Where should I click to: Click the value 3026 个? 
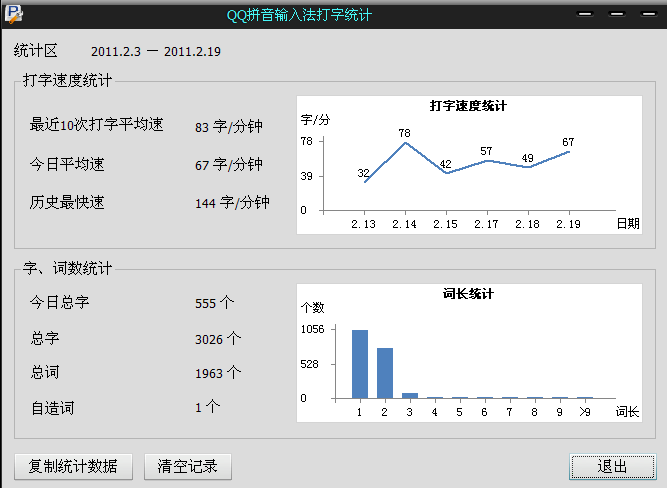point(218,339)
